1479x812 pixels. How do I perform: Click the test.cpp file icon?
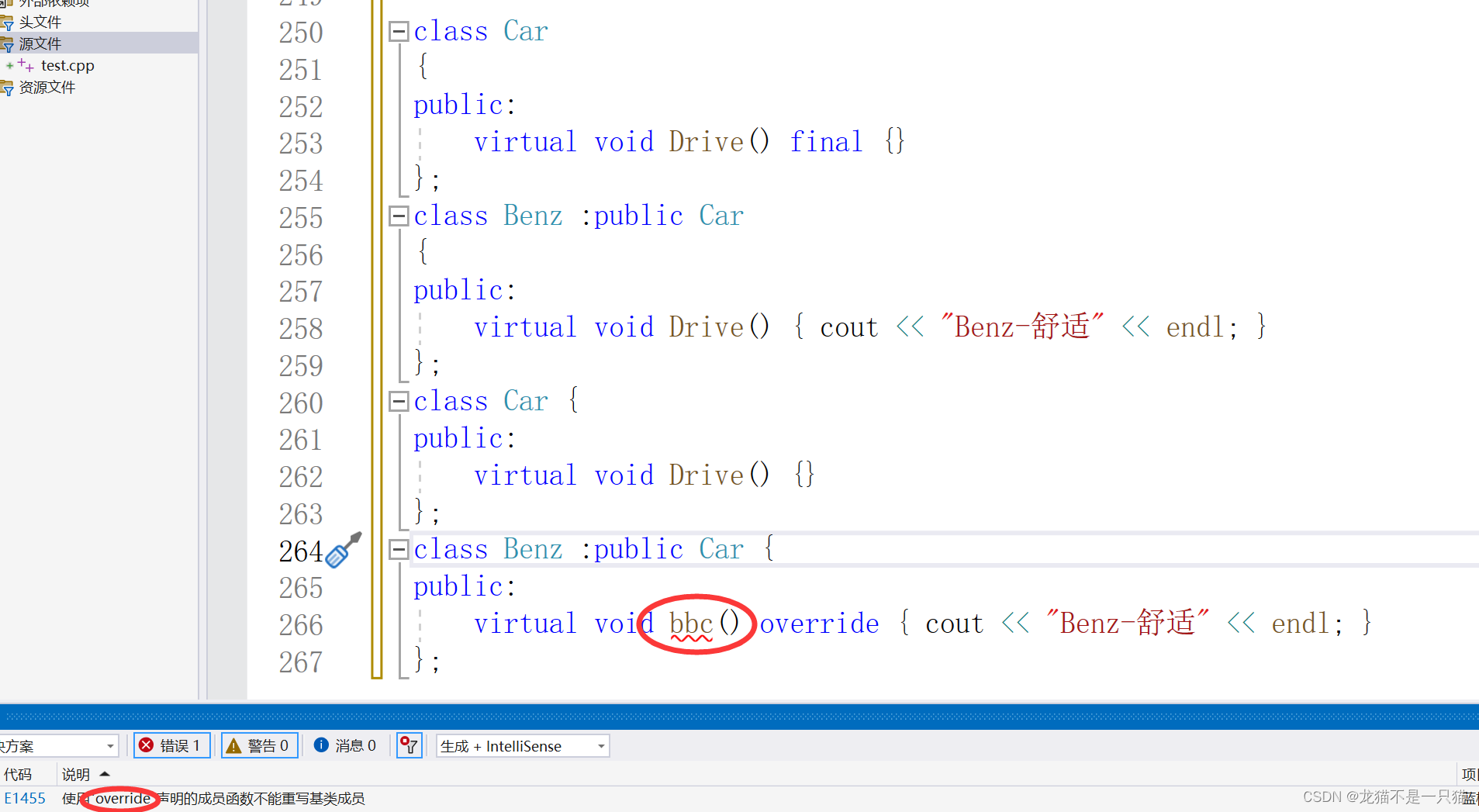[26, 66]
